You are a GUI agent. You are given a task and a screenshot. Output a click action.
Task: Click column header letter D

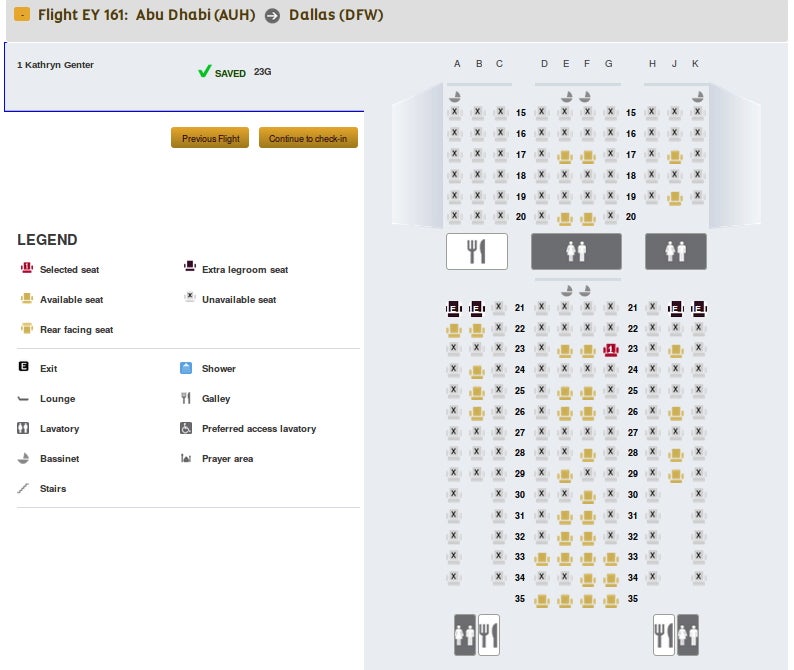pyautogui.click(x=544, y=64)
